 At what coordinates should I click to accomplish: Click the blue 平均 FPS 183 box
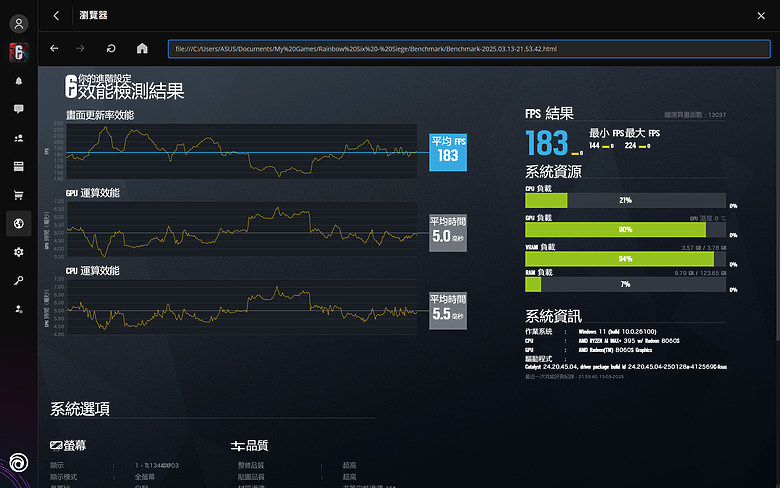[448, 152]
